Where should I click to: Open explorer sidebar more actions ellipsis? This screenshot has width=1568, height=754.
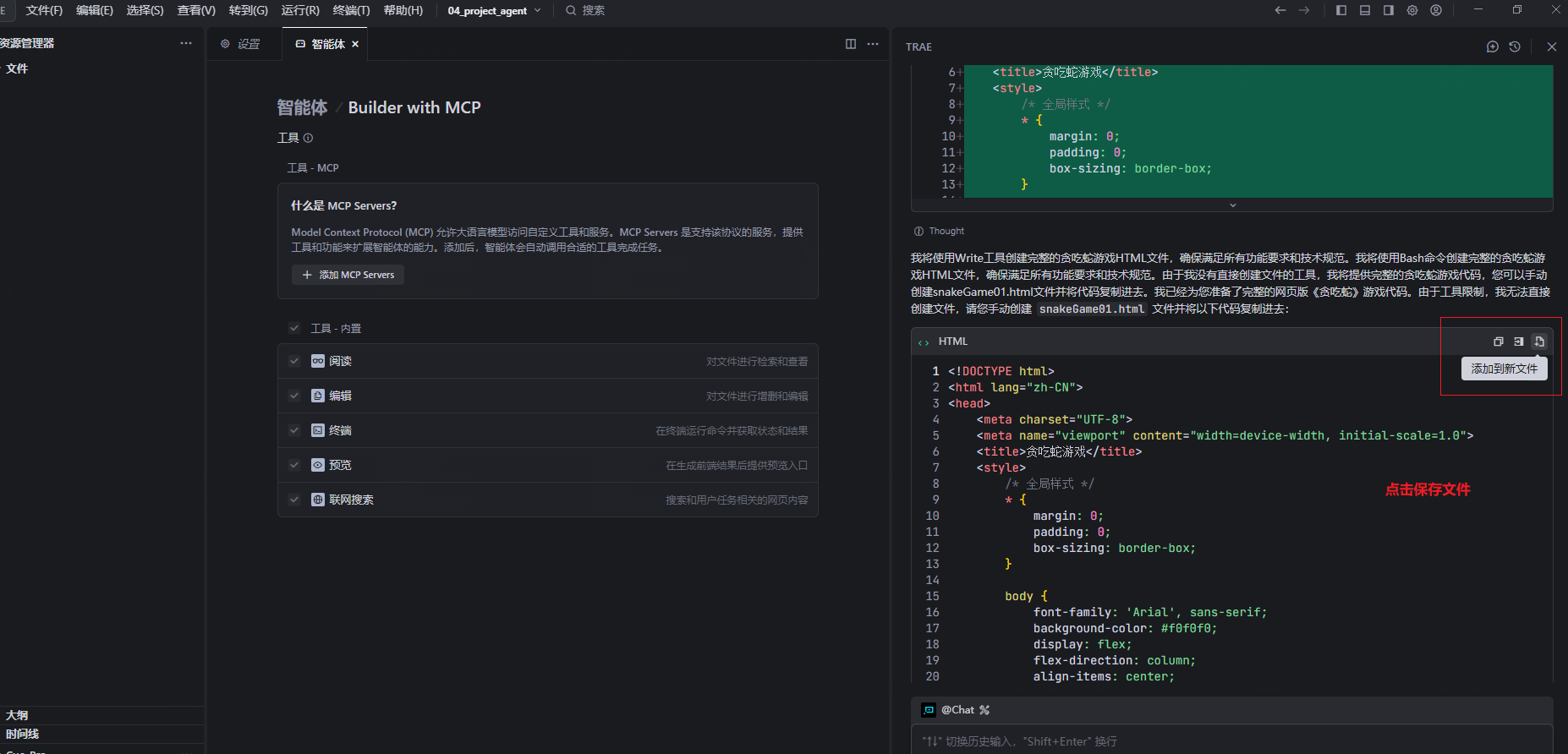186,43
